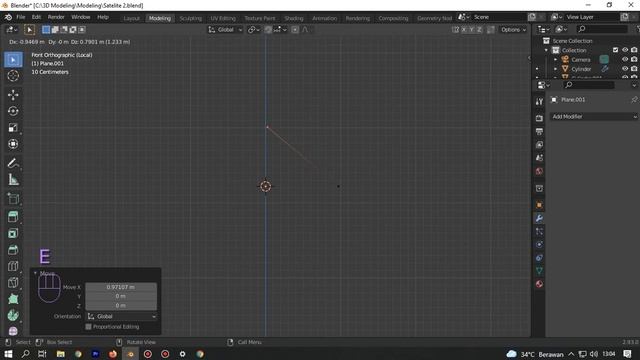Open the View Layer properties tab

coord(539,145)
